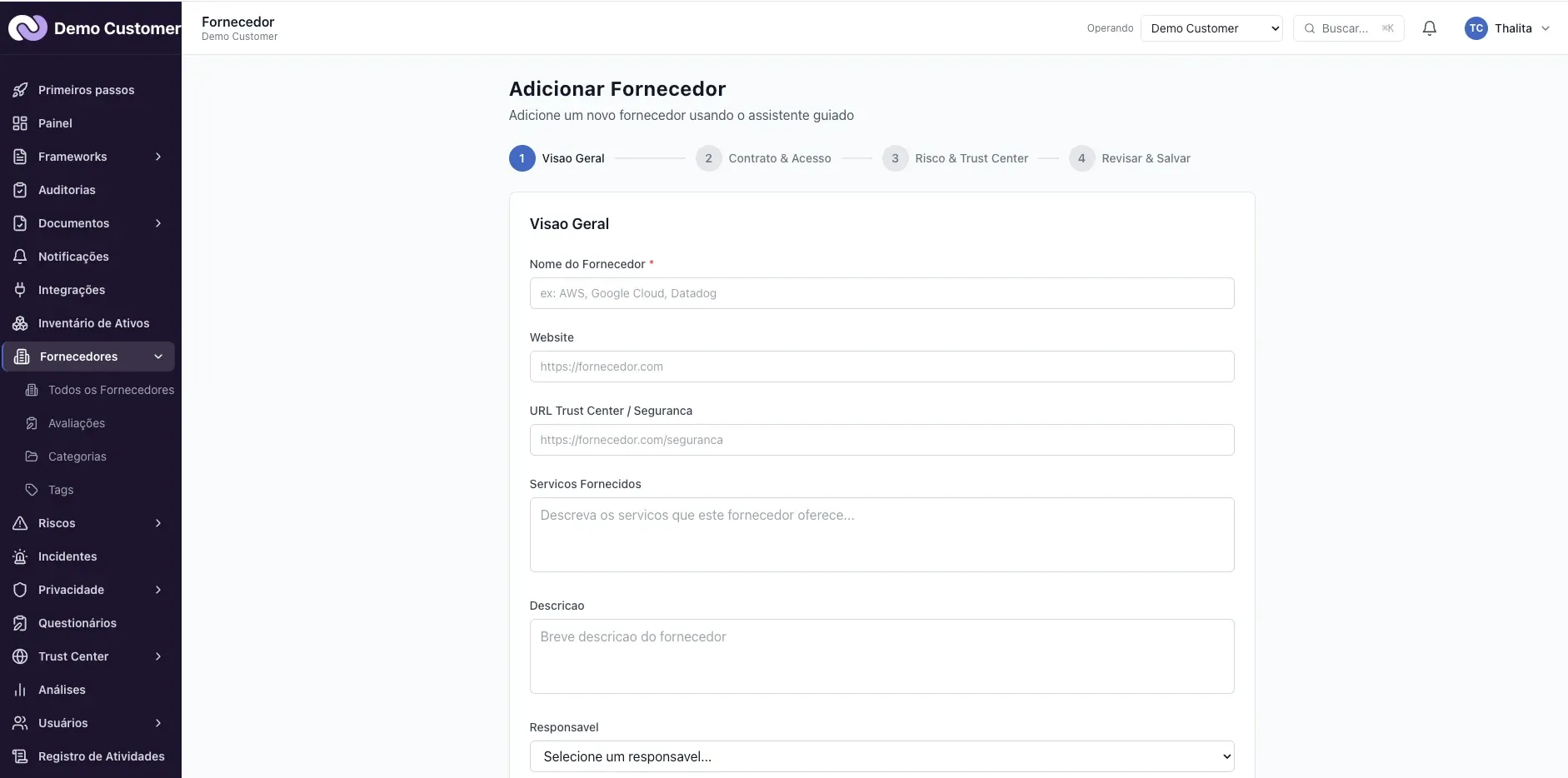Click the rocket icon for Primeiros passos
The height and width of the screenshot is (778, 1568).
click(20, 90)
